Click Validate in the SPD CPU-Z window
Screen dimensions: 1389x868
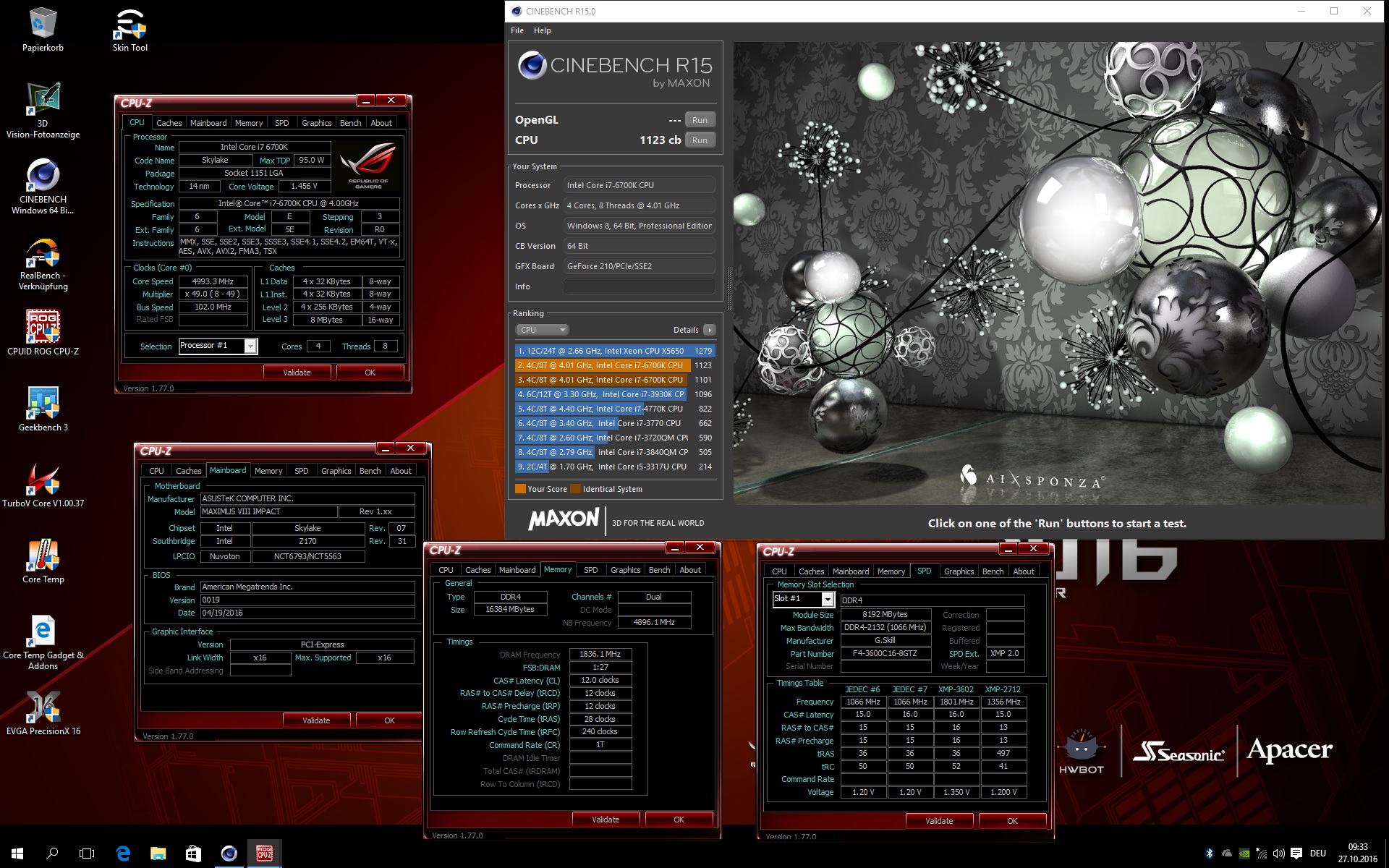939,821
